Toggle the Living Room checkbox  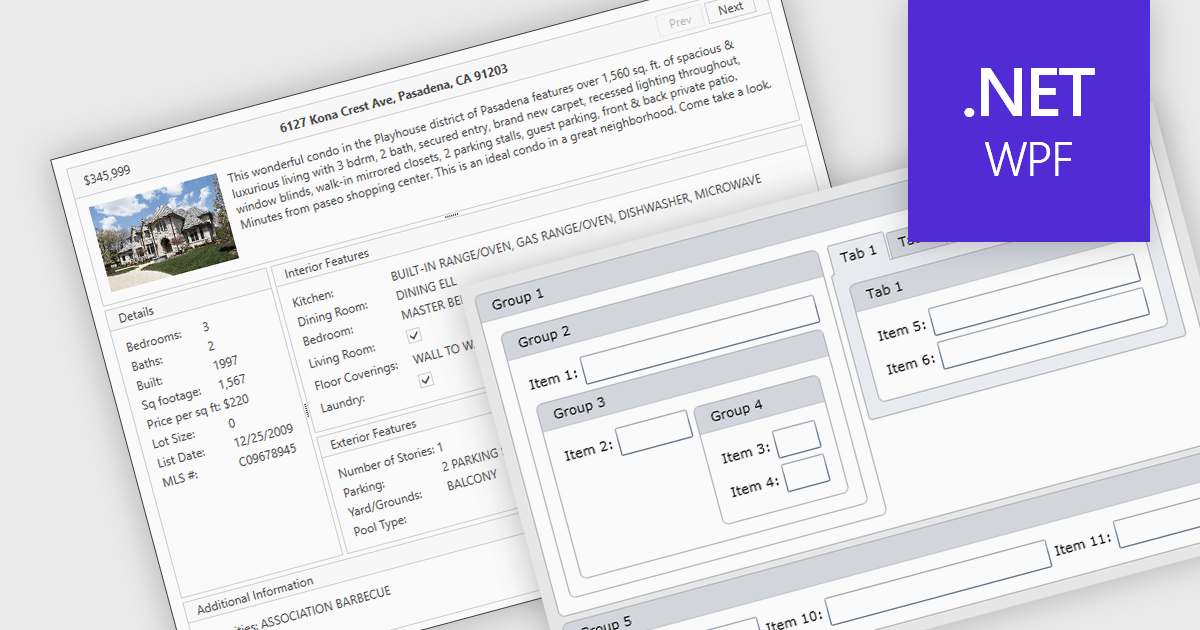coord(414,336)
